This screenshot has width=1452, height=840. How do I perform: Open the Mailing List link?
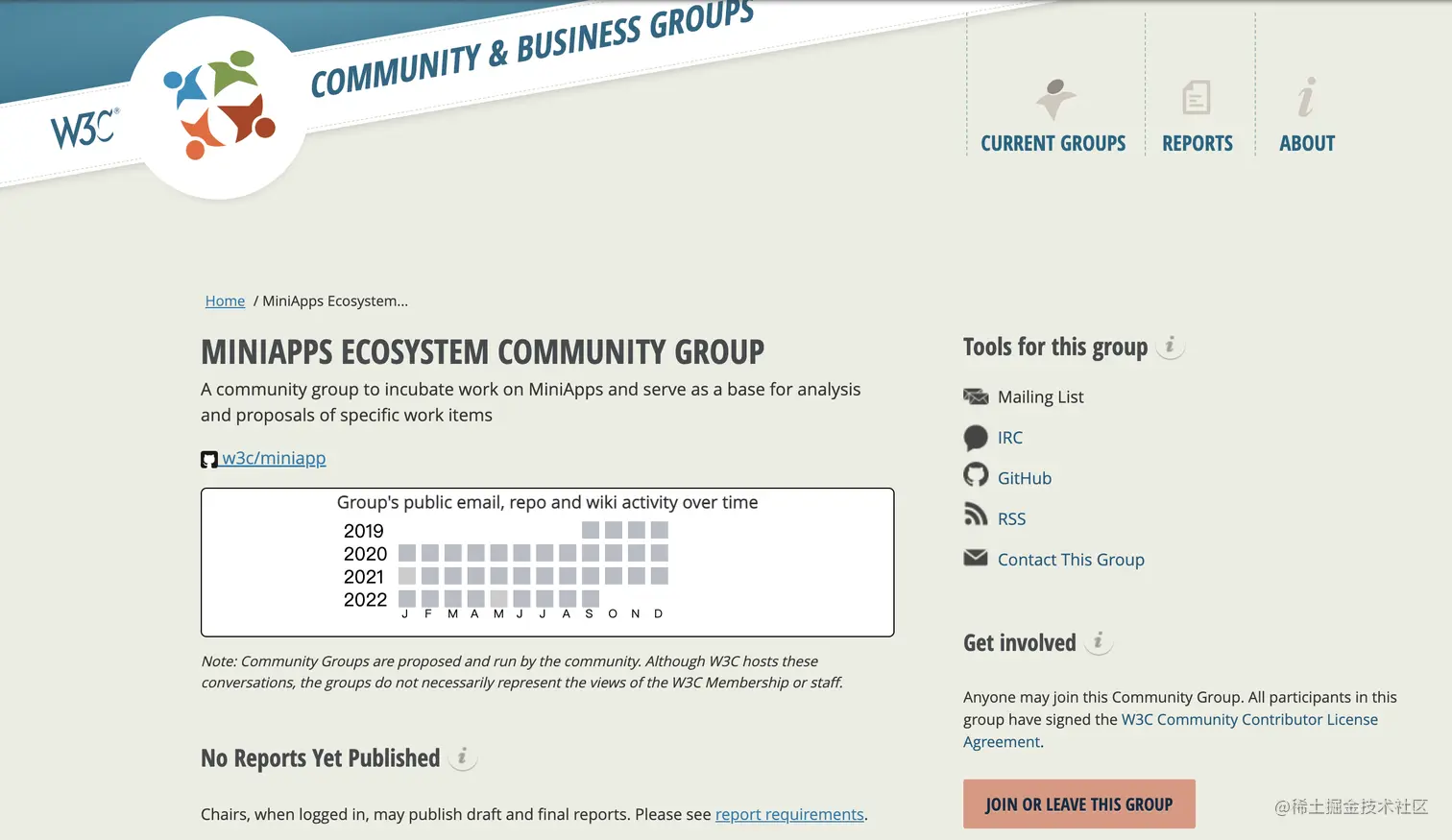point(1040,396)
